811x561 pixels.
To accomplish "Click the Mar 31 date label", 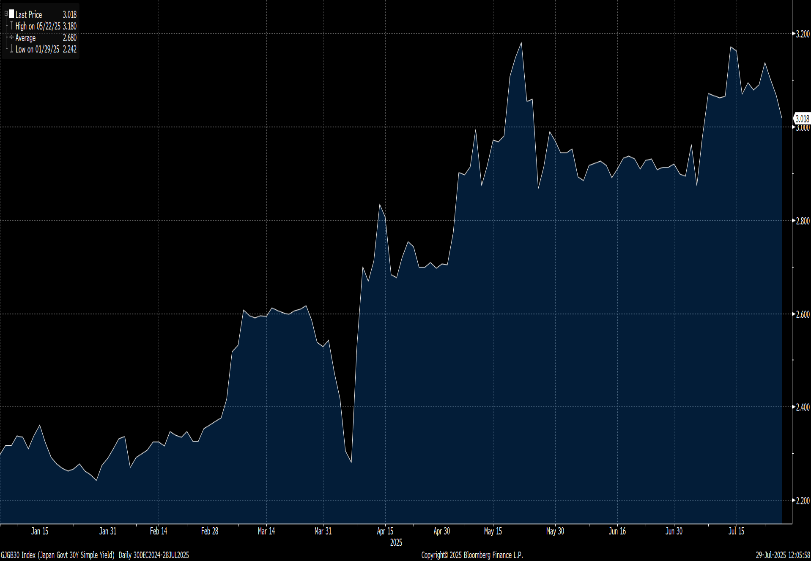I will pyautogui.click(x=323, y=531).
